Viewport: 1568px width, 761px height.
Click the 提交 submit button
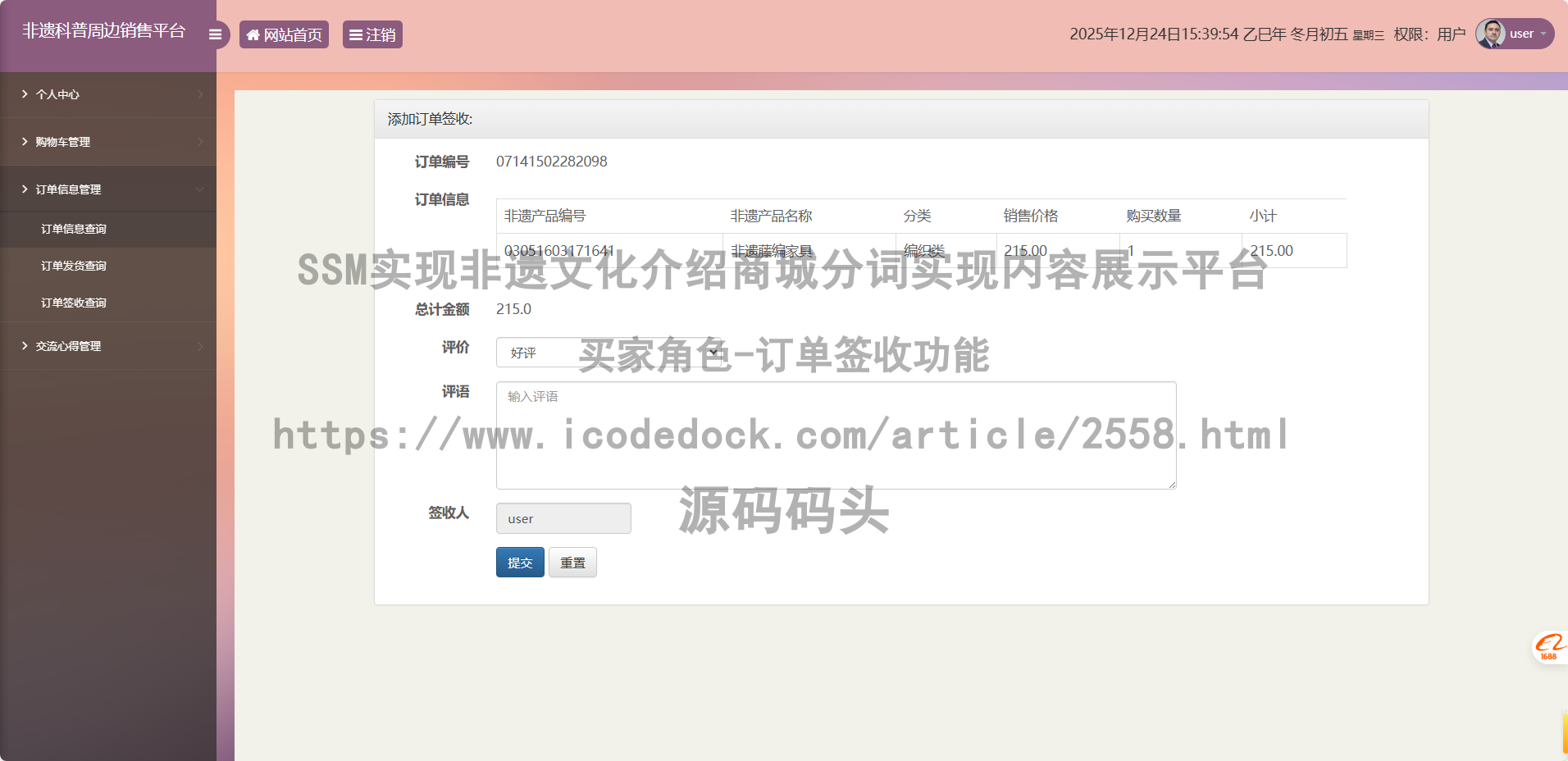pos(520,563)
